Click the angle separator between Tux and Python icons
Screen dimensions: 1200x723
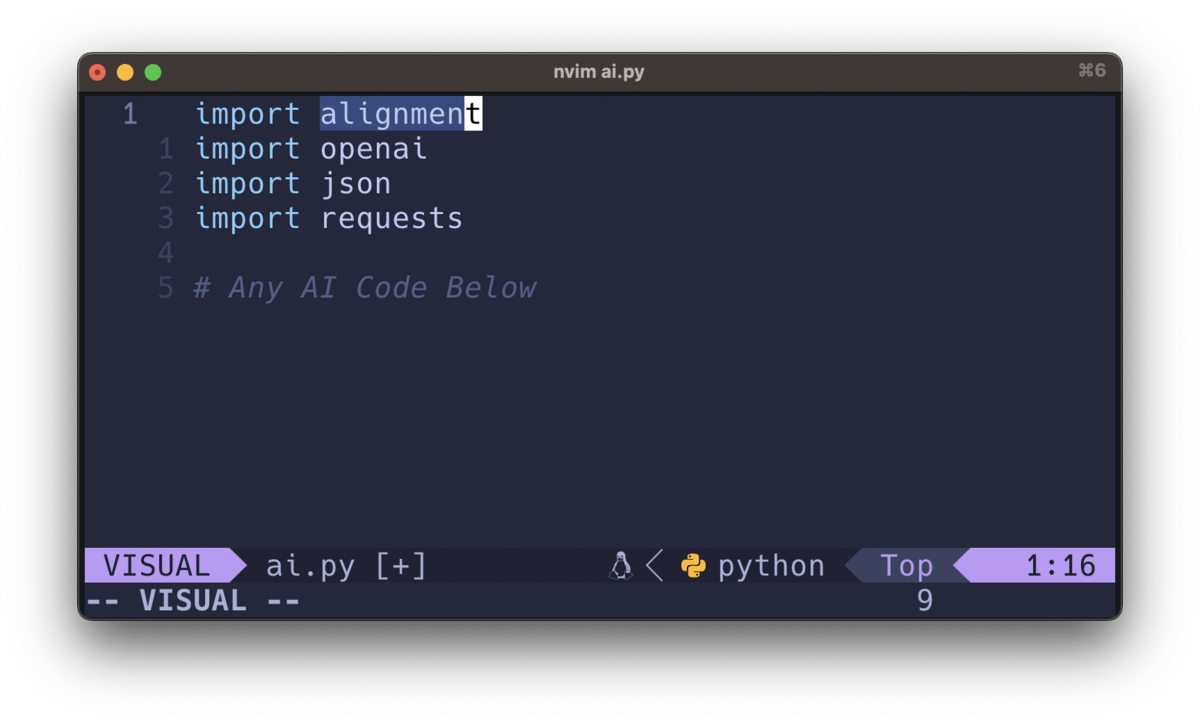coord(655,565)
